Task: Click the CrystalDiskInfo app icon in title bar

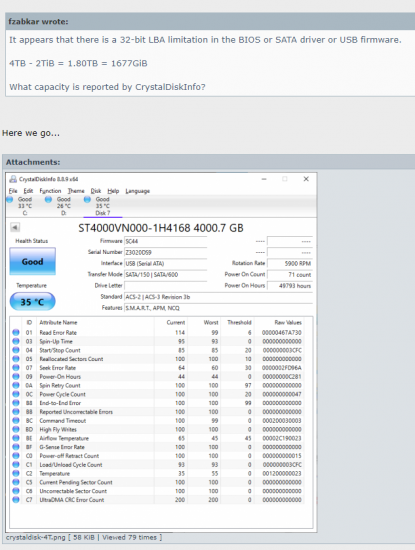Action: point(13,179)
